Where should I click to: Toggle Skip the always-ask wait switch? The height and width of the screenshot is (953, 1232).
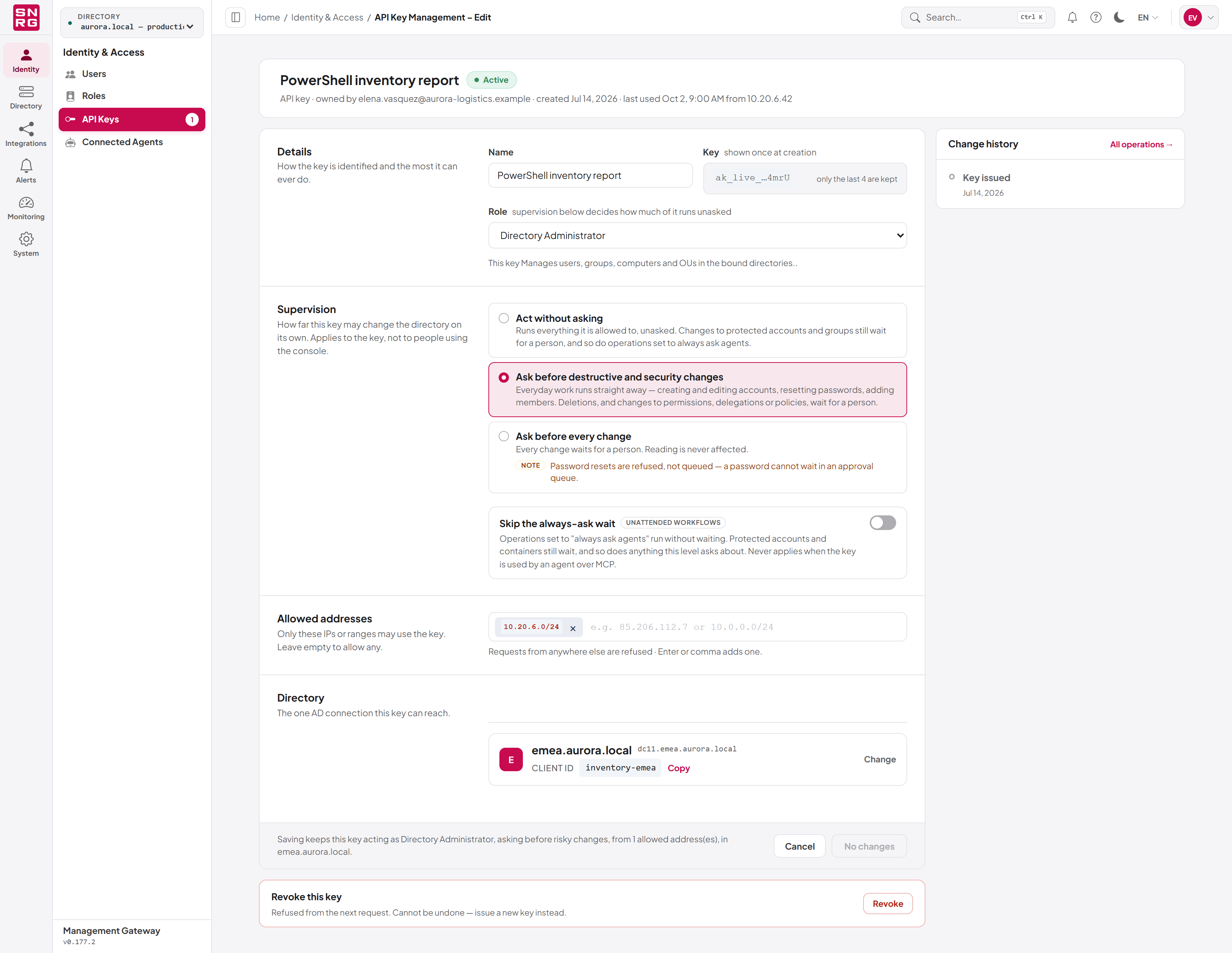point(882,523)
